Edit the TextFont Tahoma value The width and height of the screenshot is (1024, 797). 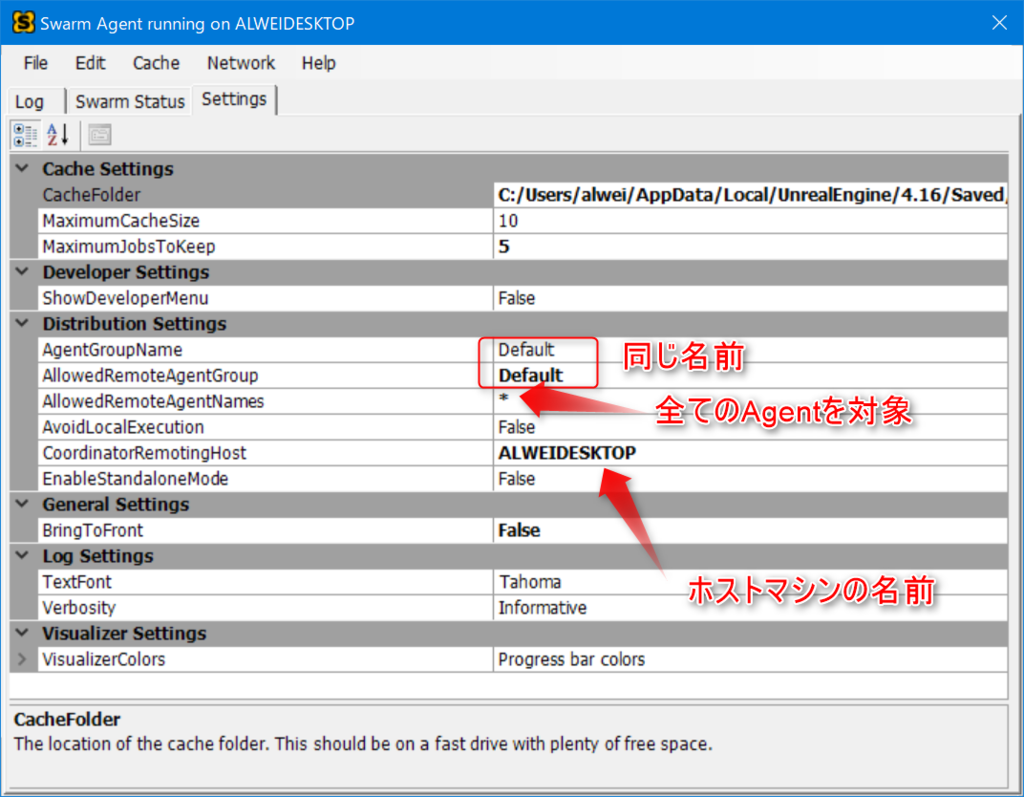tap(750, 582)
